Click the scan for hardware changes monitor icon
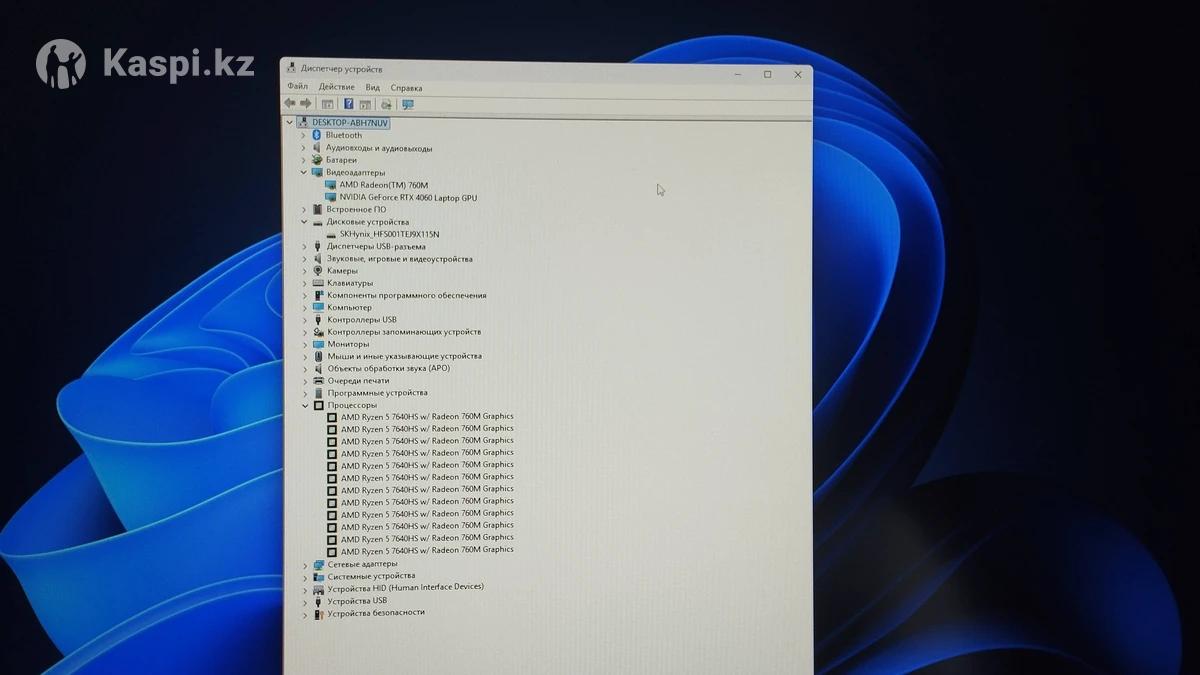Image resolution: width=1200 pixels, height=675 pixels. click(x=408, y=104)
